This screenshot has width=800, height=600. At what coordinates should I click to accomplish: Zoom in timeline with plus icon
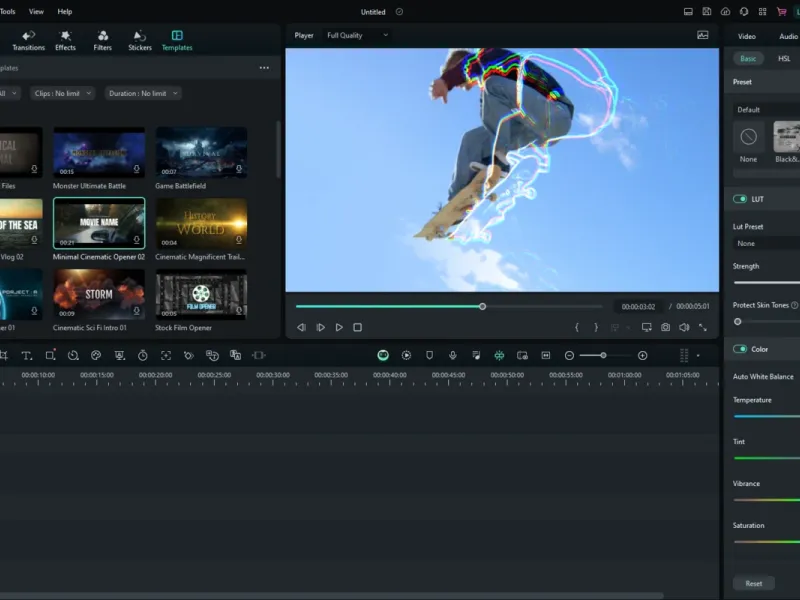[x=643, y=356]
